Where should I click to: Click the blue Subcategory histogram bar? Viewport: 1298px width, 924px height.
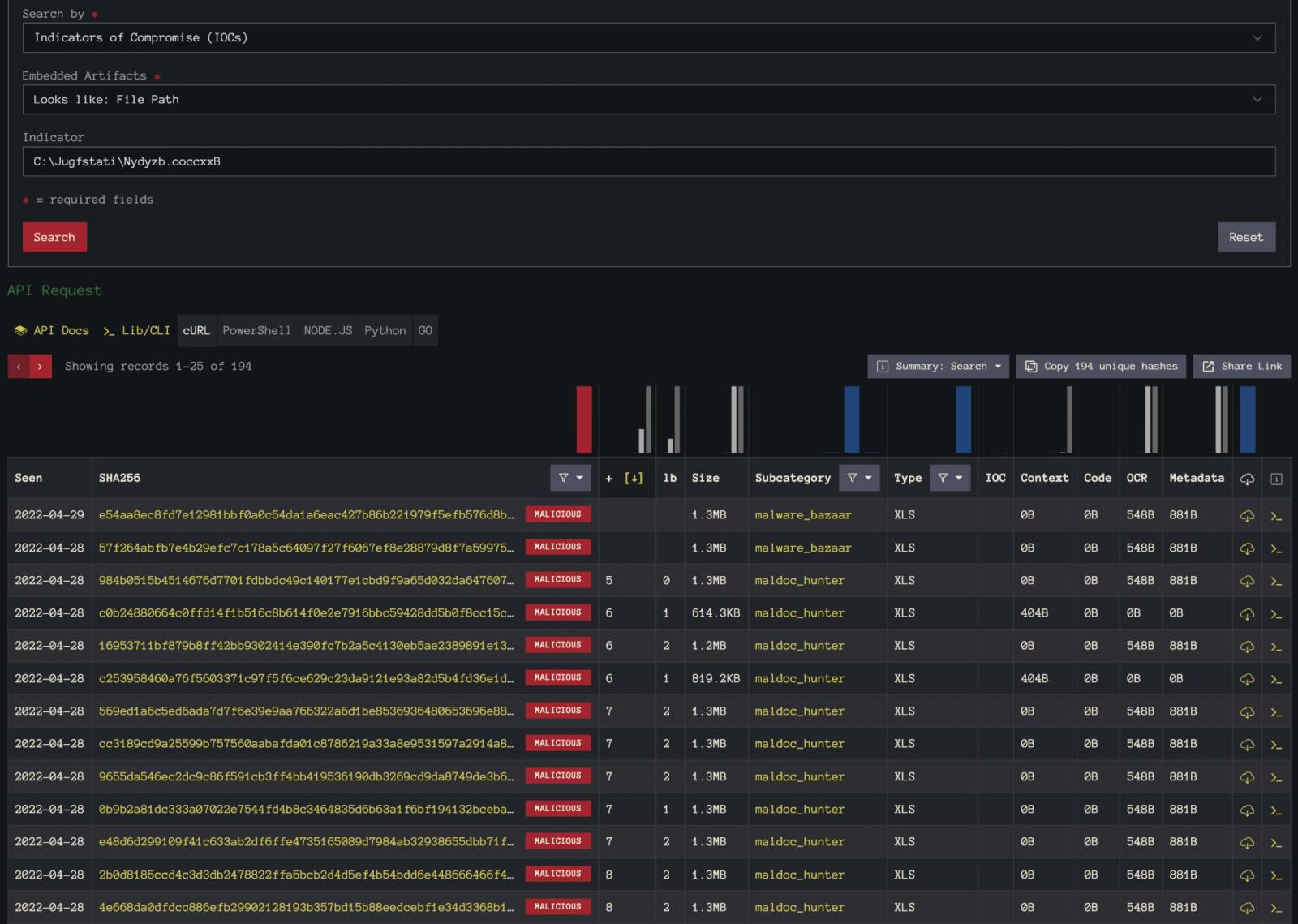[x=852, y=419]
